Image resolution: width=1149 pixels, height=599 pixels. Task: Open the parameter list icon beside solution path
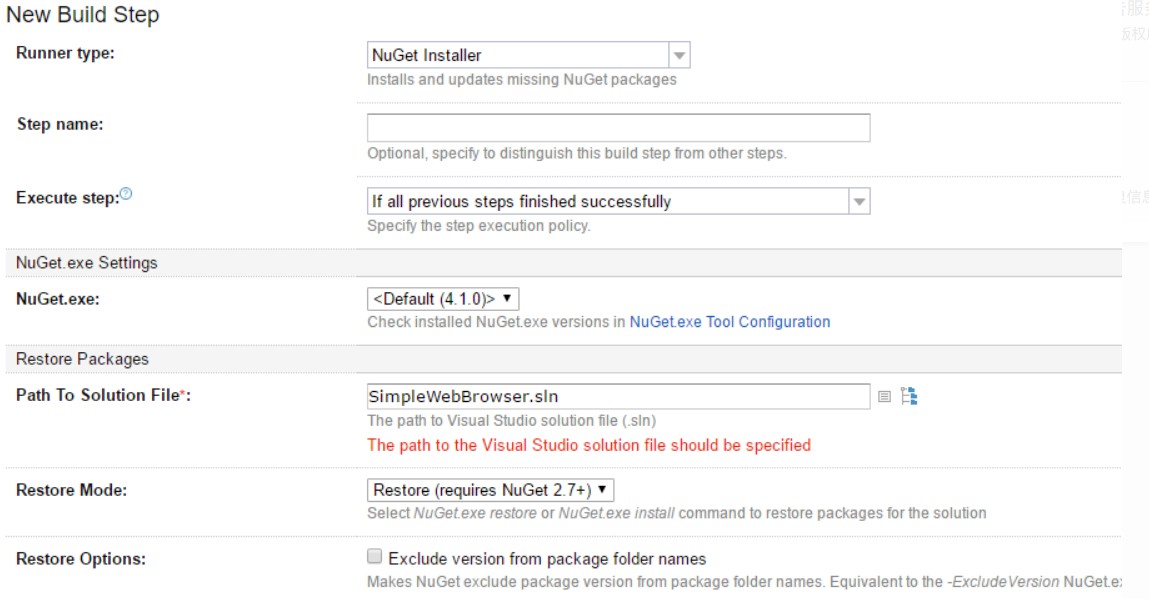pyautogui.click(x=884, y=397)
